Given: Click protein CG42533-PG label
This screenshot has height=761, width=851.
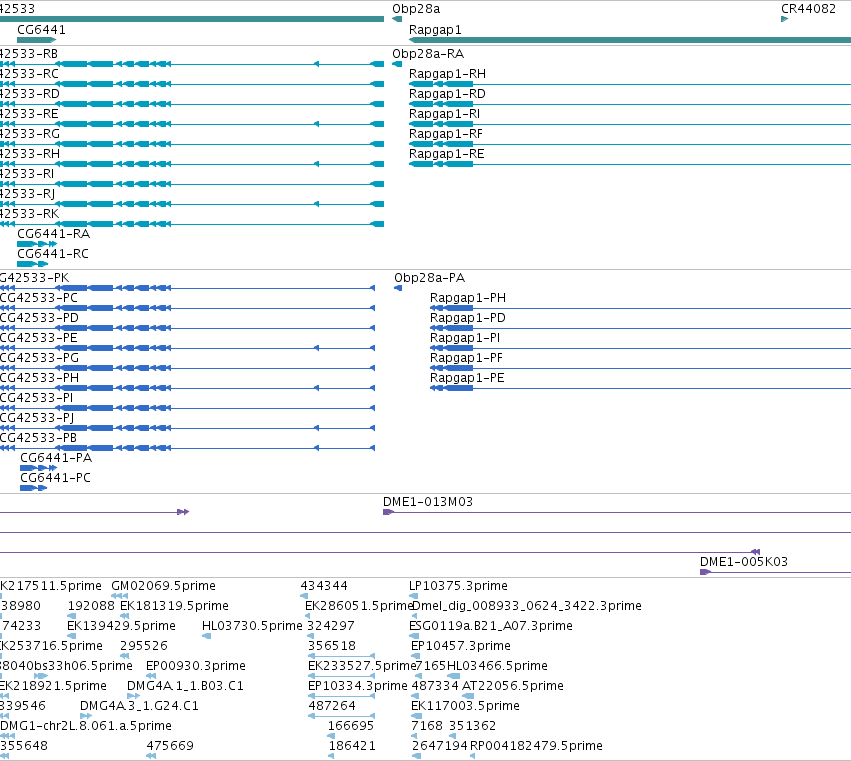Looking at the screenshot, I should 39,358.
